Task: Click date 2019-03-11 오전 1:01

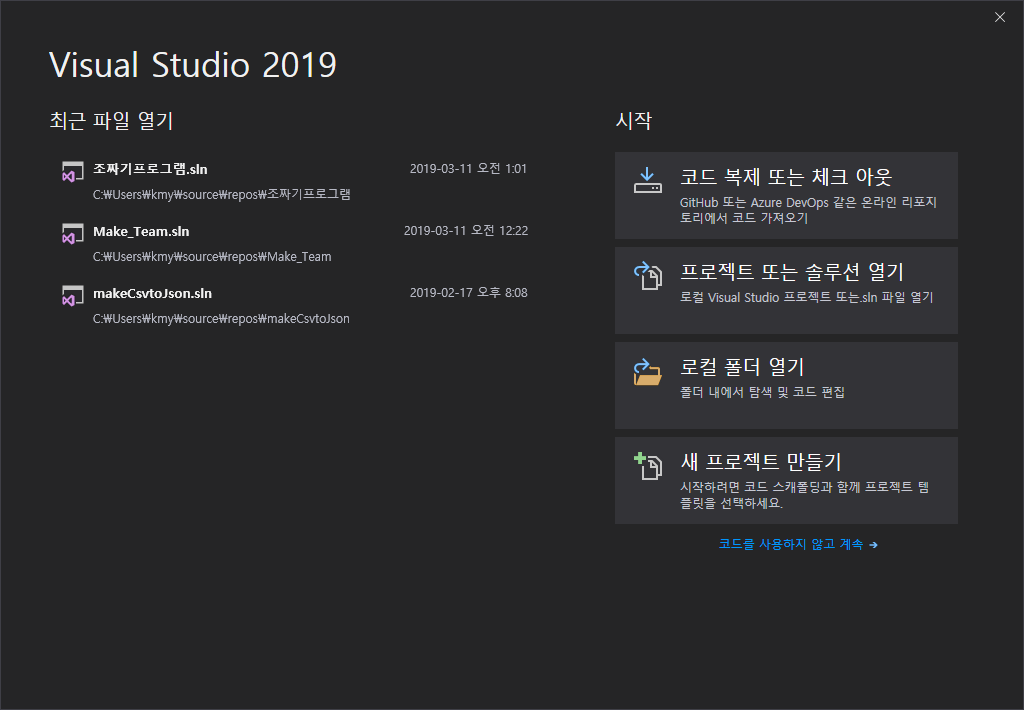Action: [468, 169]
